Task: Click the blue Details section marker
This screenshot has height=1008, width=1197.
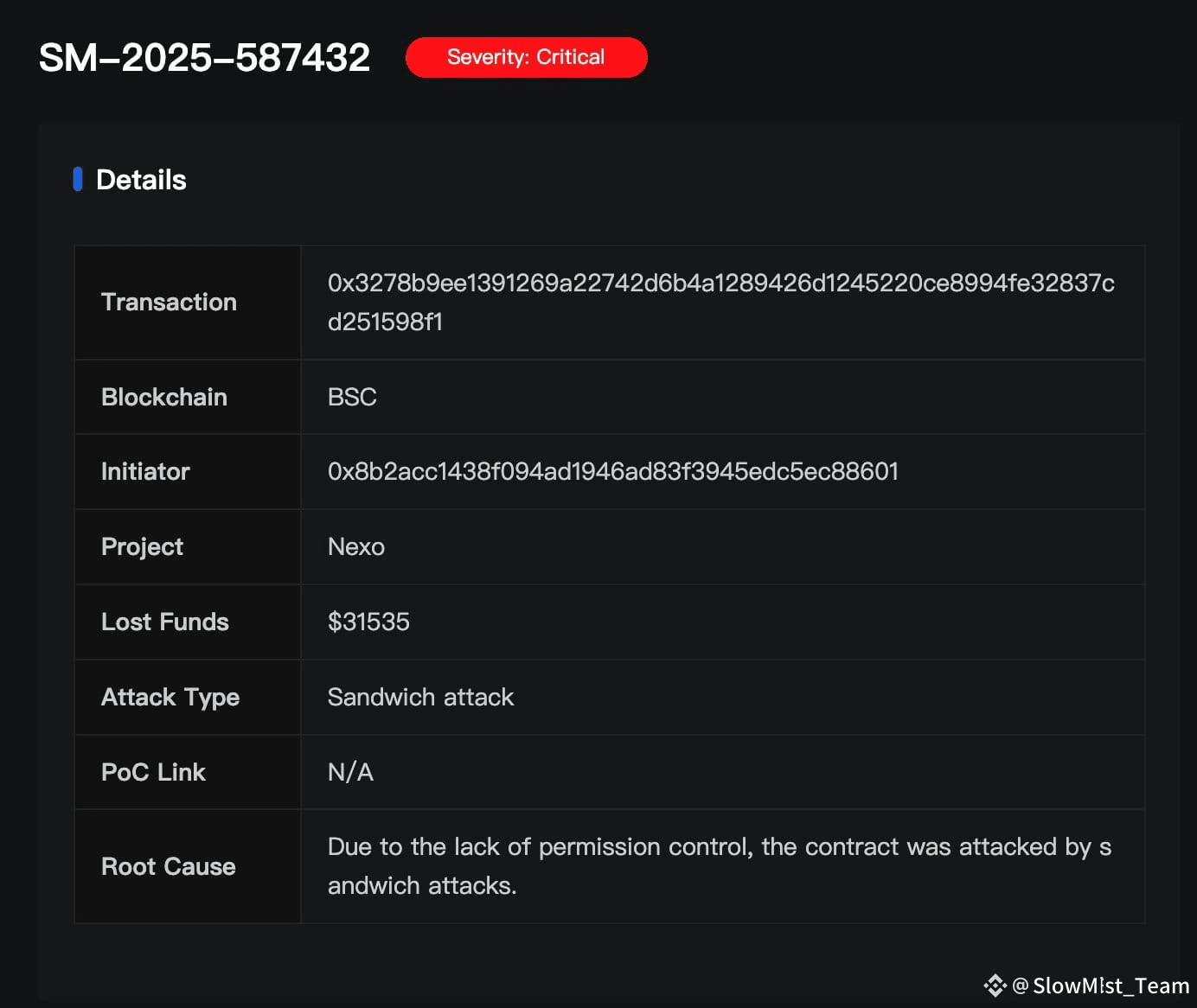Action: click(x=78, y=179)
